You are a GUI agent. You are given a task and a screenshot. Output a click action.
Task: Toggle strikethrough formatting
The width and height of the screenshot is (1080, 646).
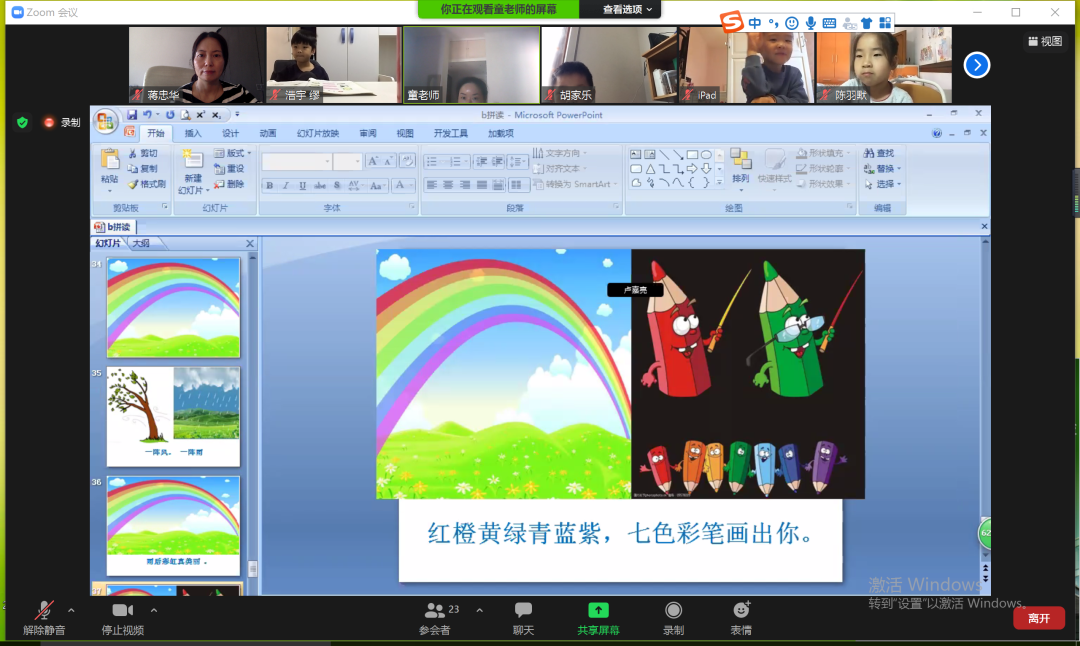click(320, 185)
